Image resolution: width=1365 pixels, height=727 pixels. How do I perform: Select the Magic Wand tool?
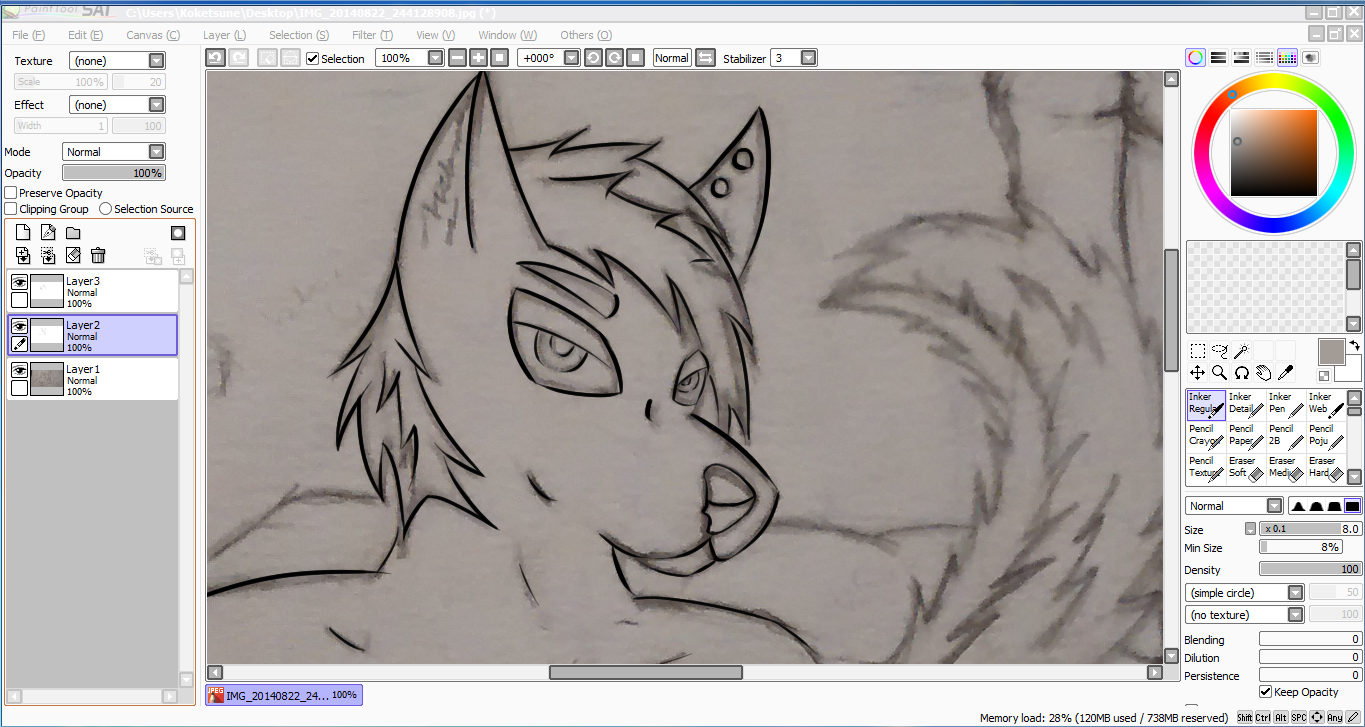(1241, 351)
